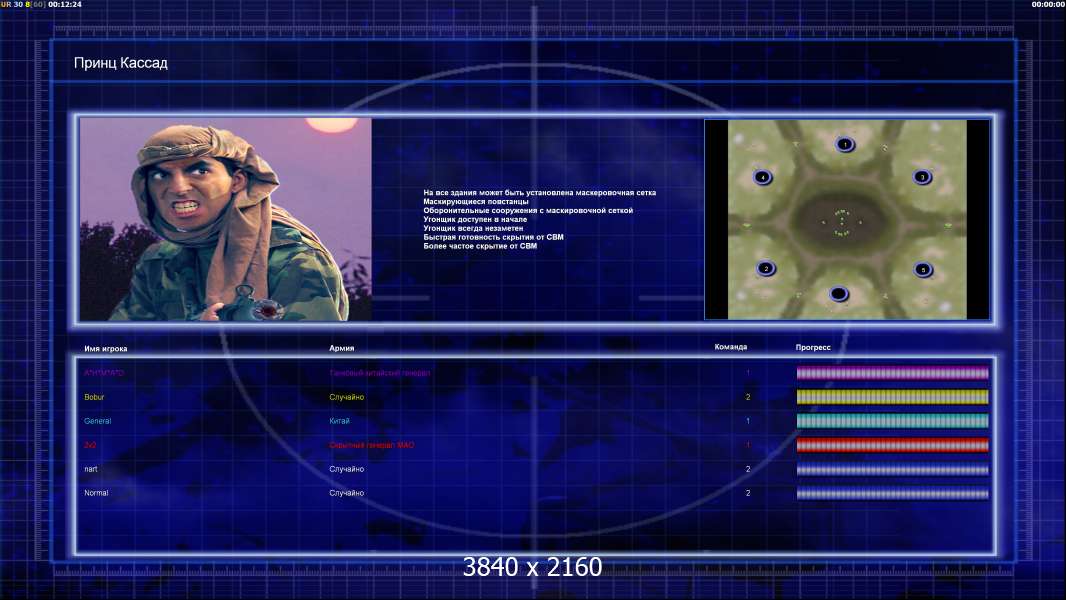Click 'Случайно' army in Normal's row
Image resolution: width=1066 pixels, height=600 pixels.
click(x=347, y=493)
